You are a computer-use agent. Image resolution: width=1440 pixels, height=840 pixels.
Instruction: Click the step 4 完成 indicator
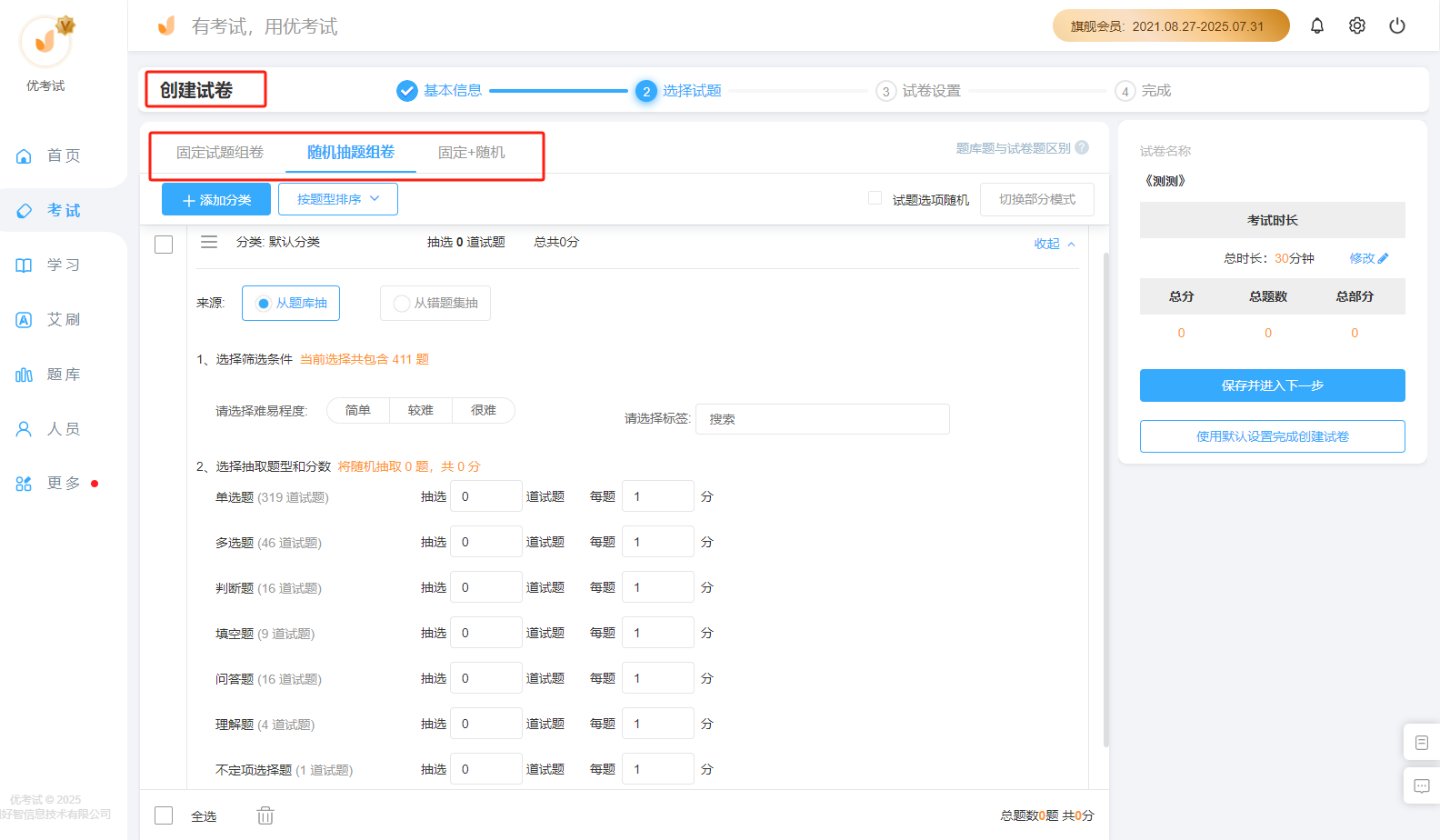coord(1125,91)
